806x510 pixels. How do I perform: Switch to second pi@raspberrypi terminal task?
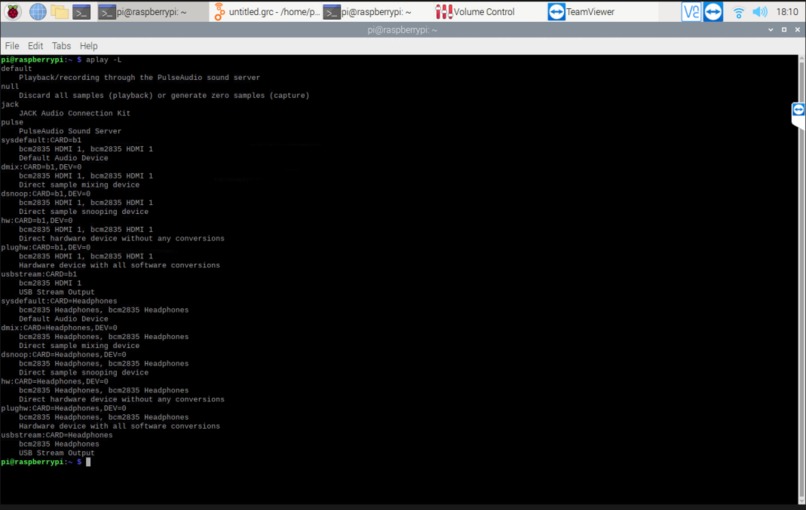coord(376,11)
